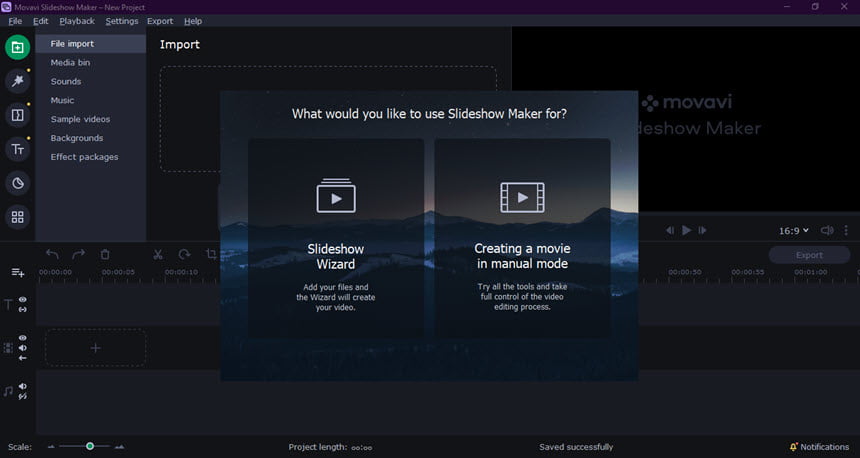Click the Notifications bell icon
Screen dimensions: 860x458
(793, 447)
